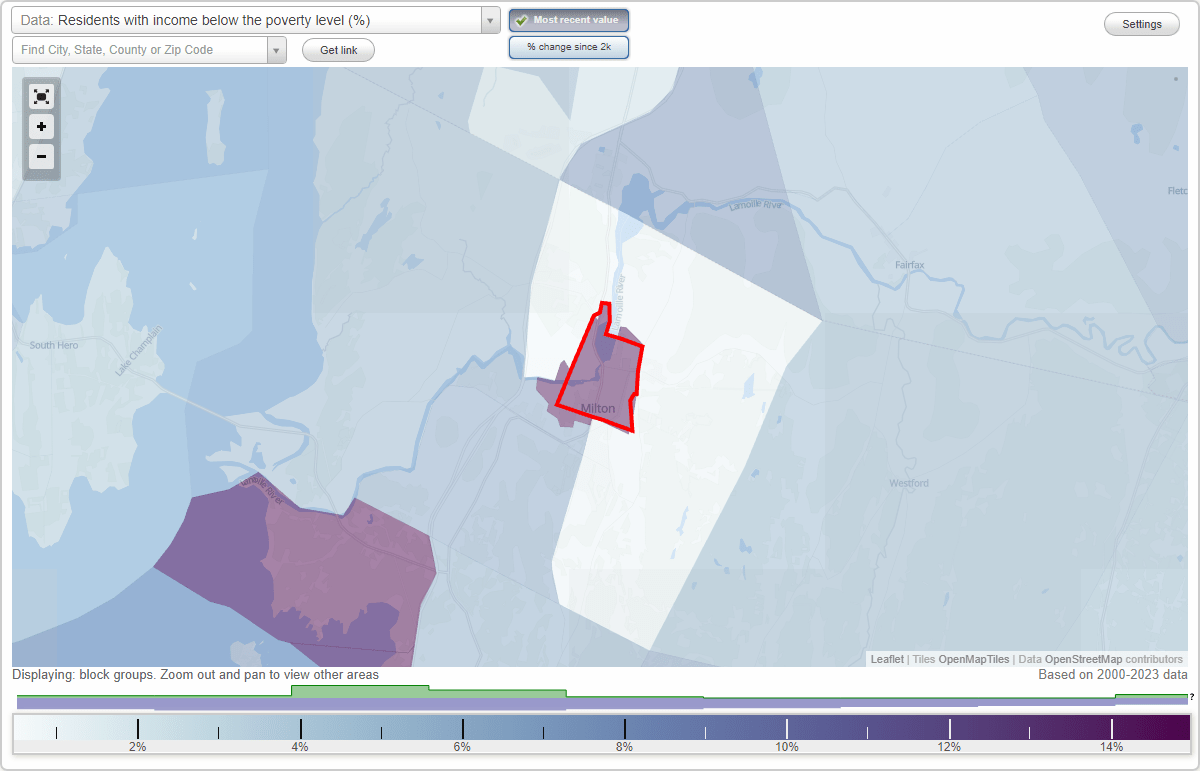
Task: Enable the Most recent value display
Action: [568, 19]
